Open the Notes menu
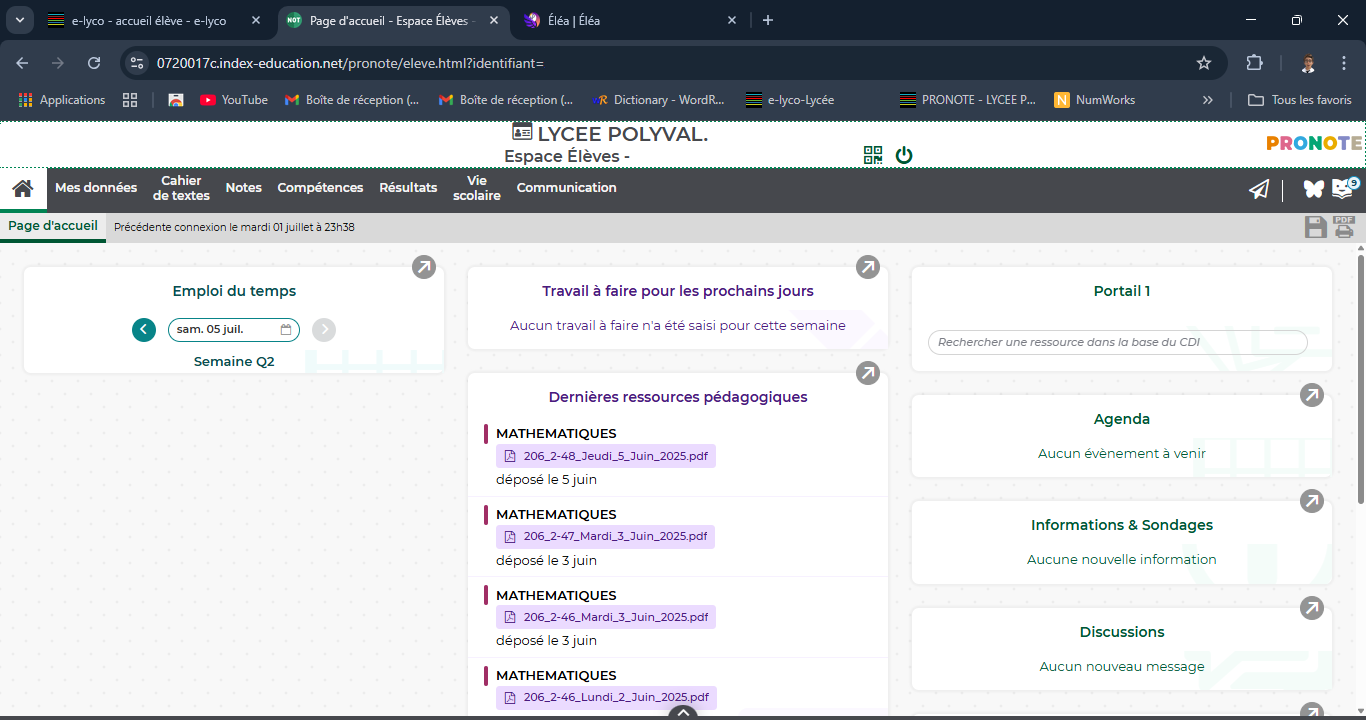This screenshot has width=1366, height=720. [x=243, y=188]
